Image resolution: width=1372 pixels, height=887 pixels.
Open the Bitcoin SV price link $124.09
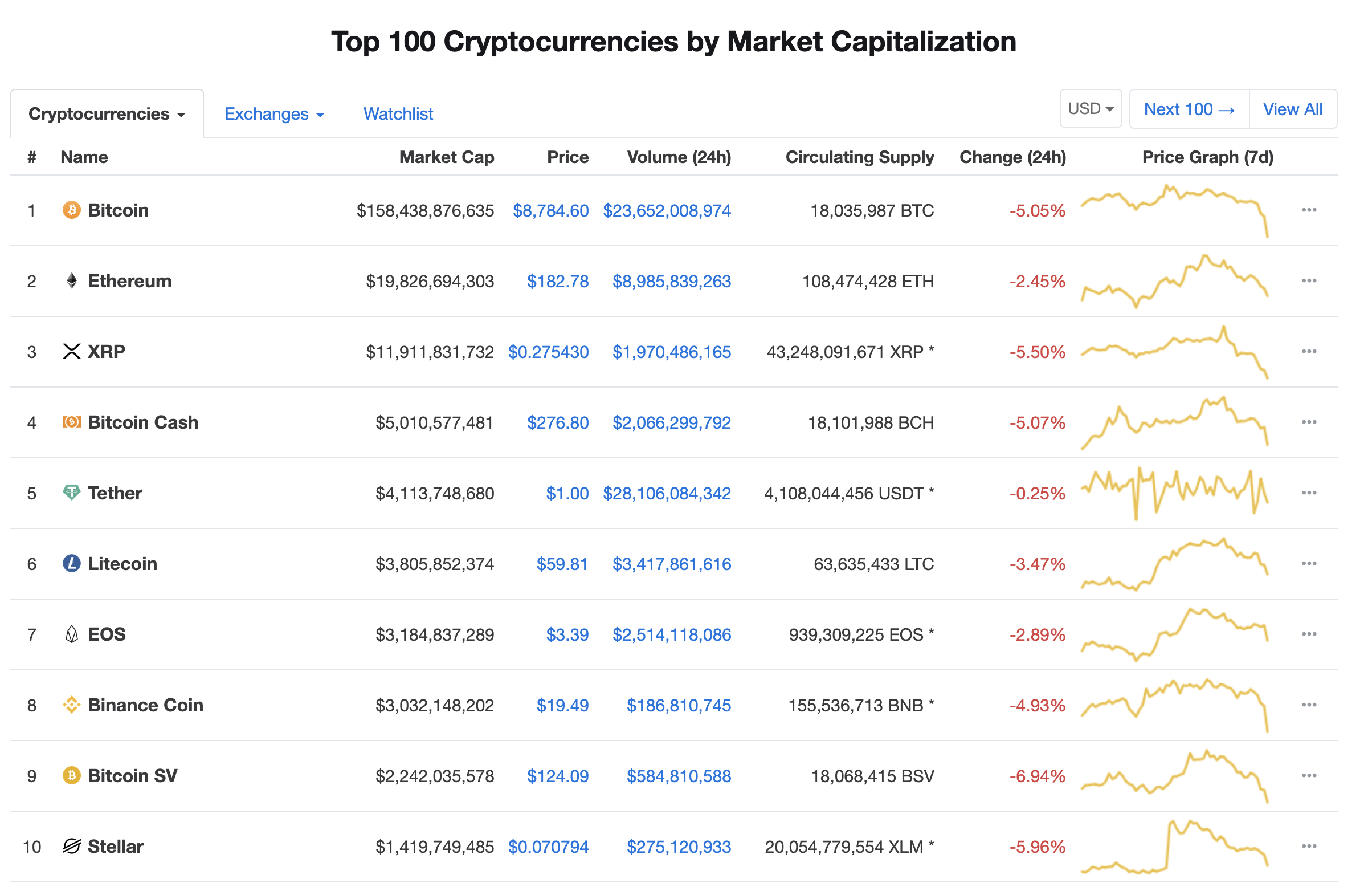tap(558, 776)
